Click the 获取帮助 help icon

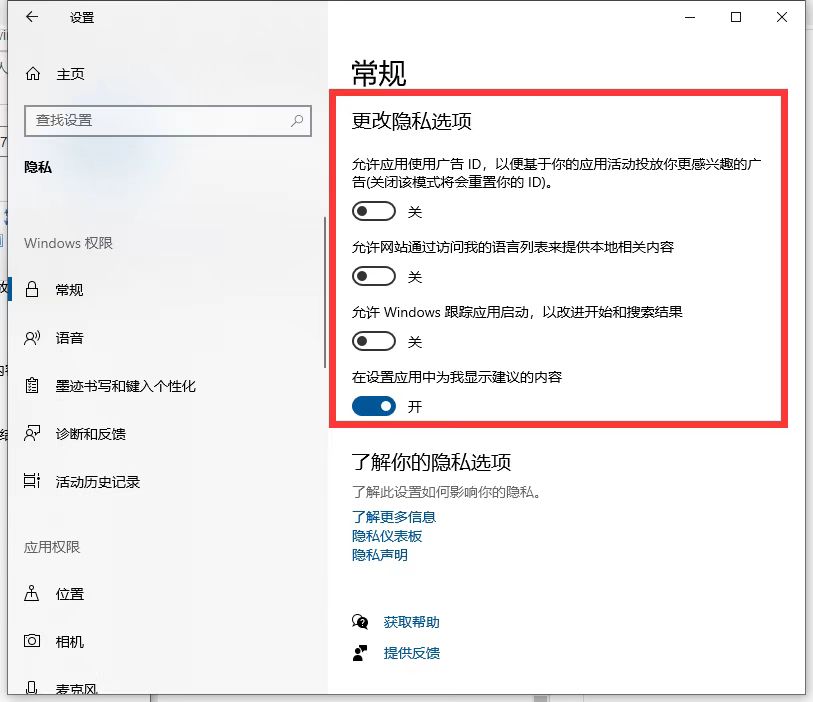click(x=361, y=621)
